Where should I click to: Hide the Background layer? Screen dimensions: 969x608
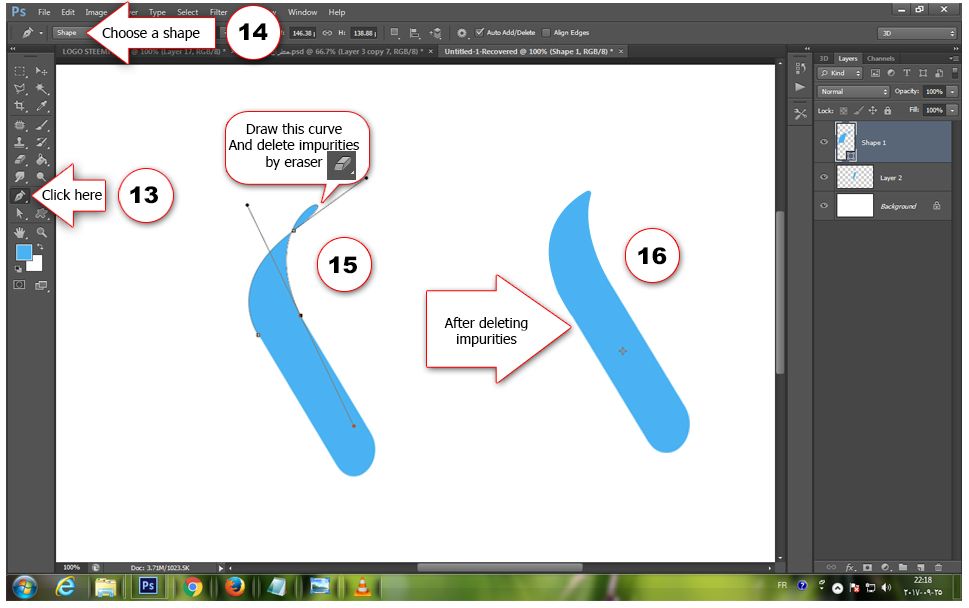click(x=824, y=206)
